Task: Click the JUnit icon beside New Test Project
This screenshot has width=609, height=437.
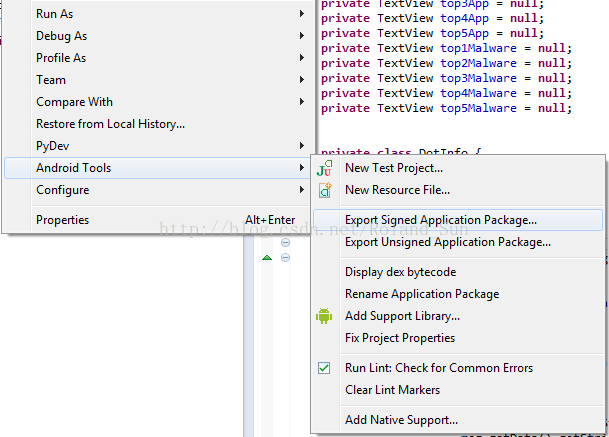Action: [324, 168]
